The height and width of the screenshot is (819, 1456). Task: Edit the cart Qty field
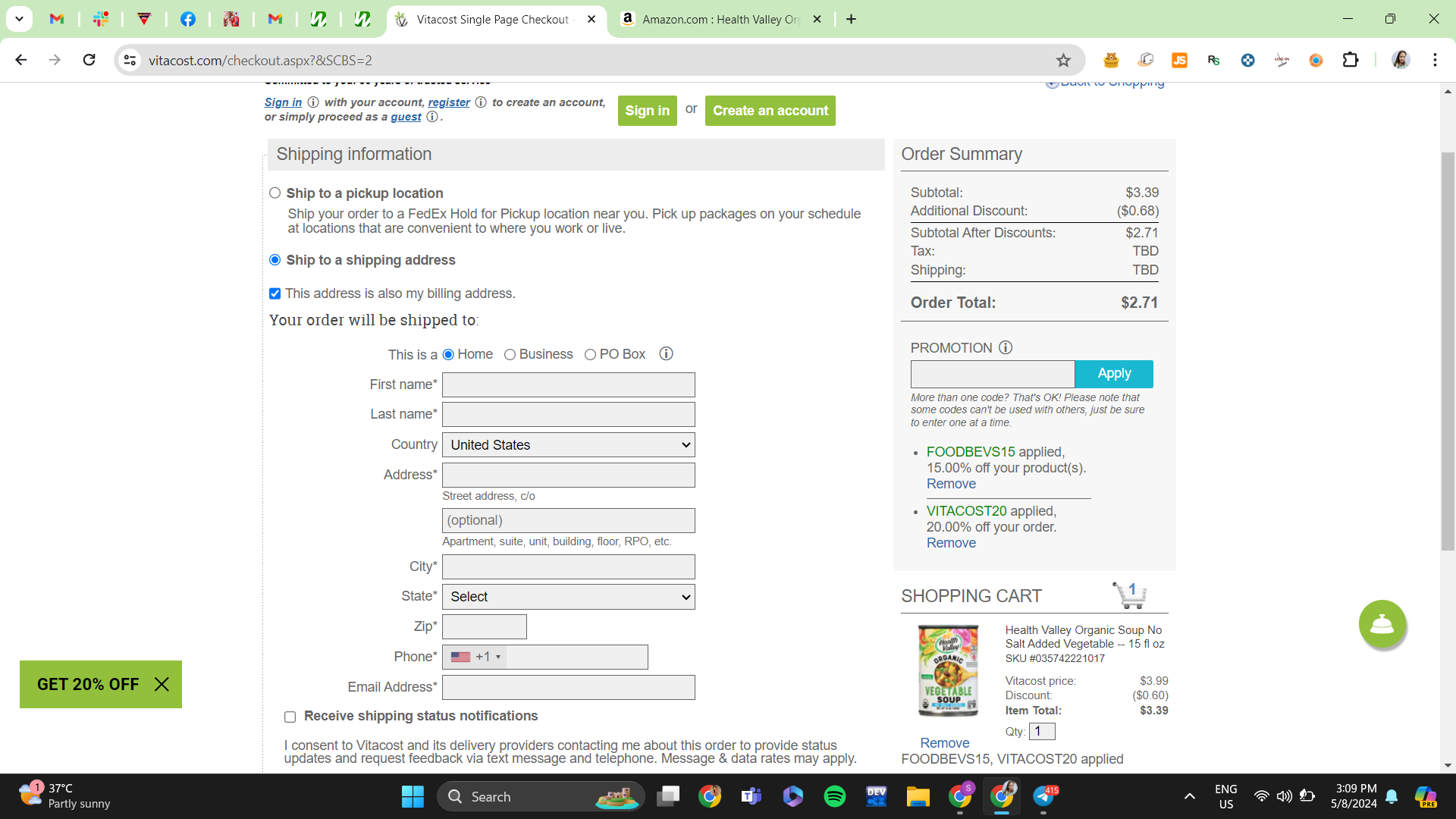tap(1042, 731)
